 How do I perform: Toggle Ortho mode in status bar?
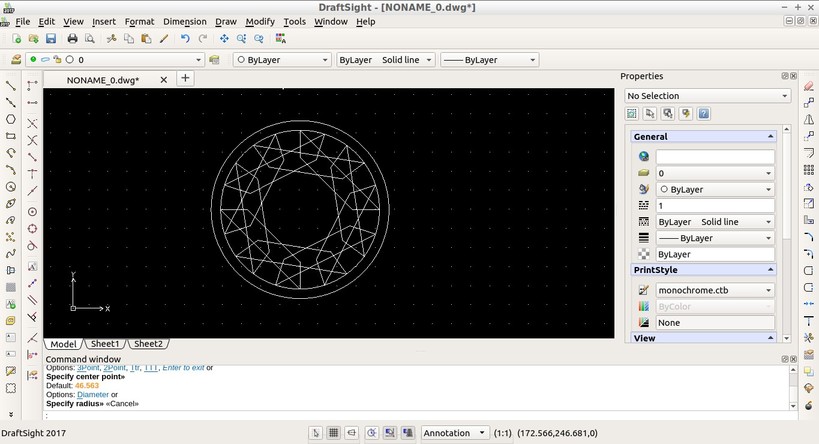(x=352, y=433)
